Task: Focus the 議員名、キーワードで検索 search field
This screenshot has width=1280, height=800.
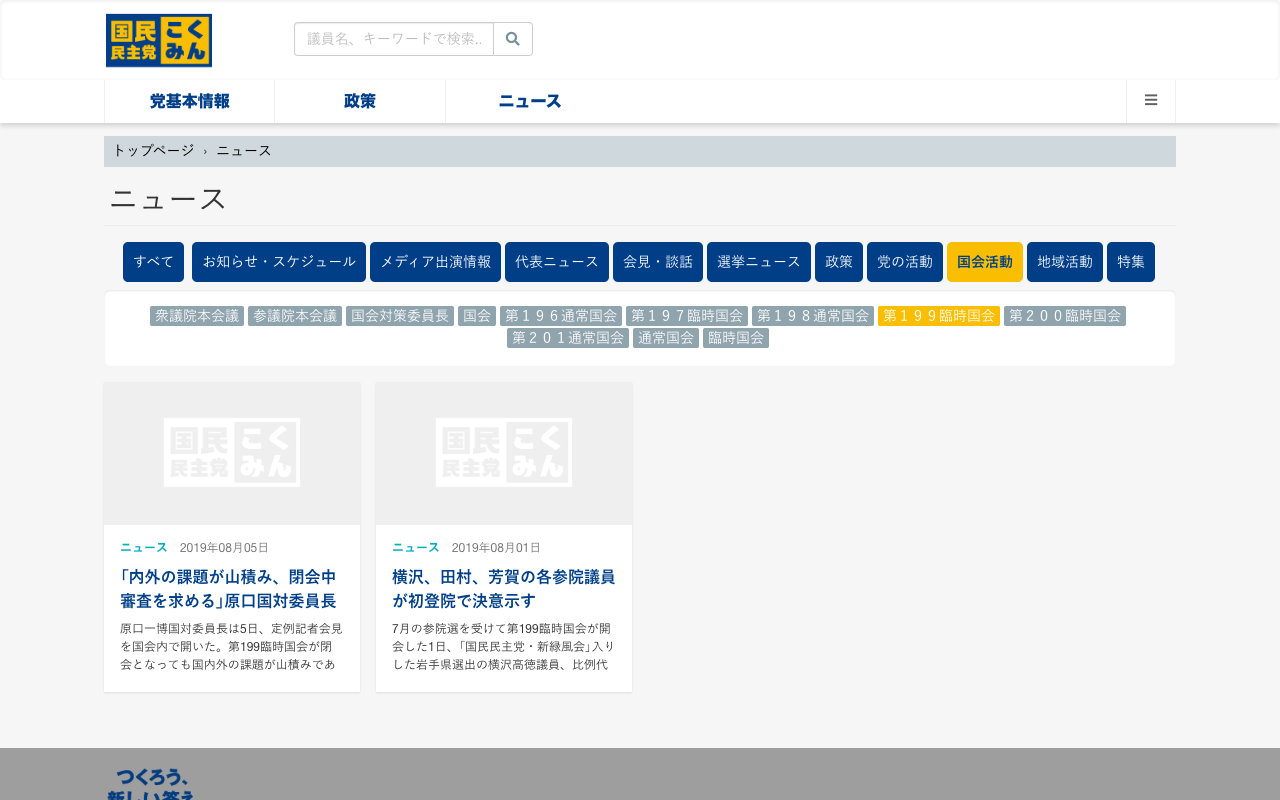Action: tap(394, 39)
